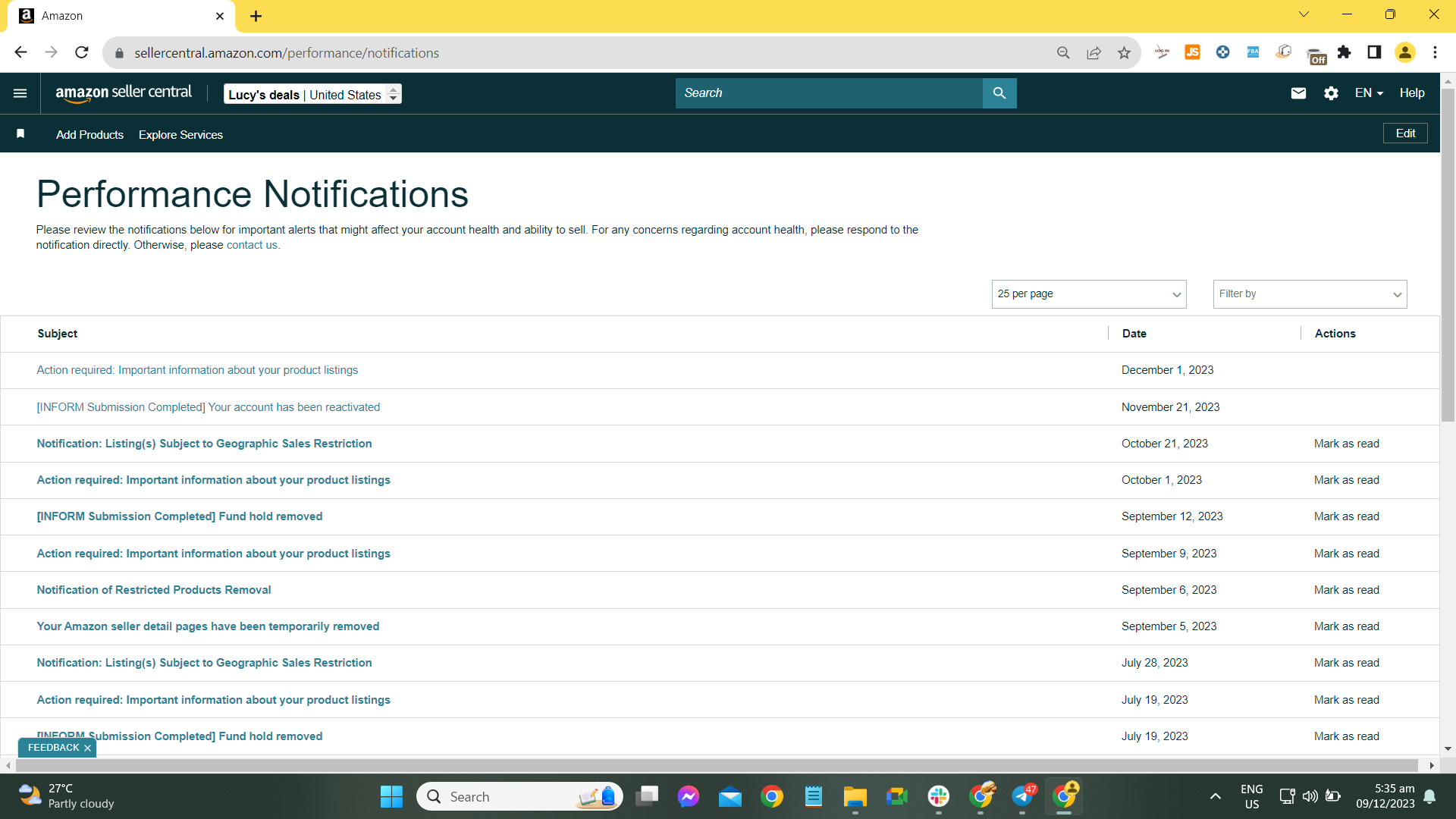The image size is (1456, 819).
Task: Mark September 6 notification as read
Action: [1346, 590]
